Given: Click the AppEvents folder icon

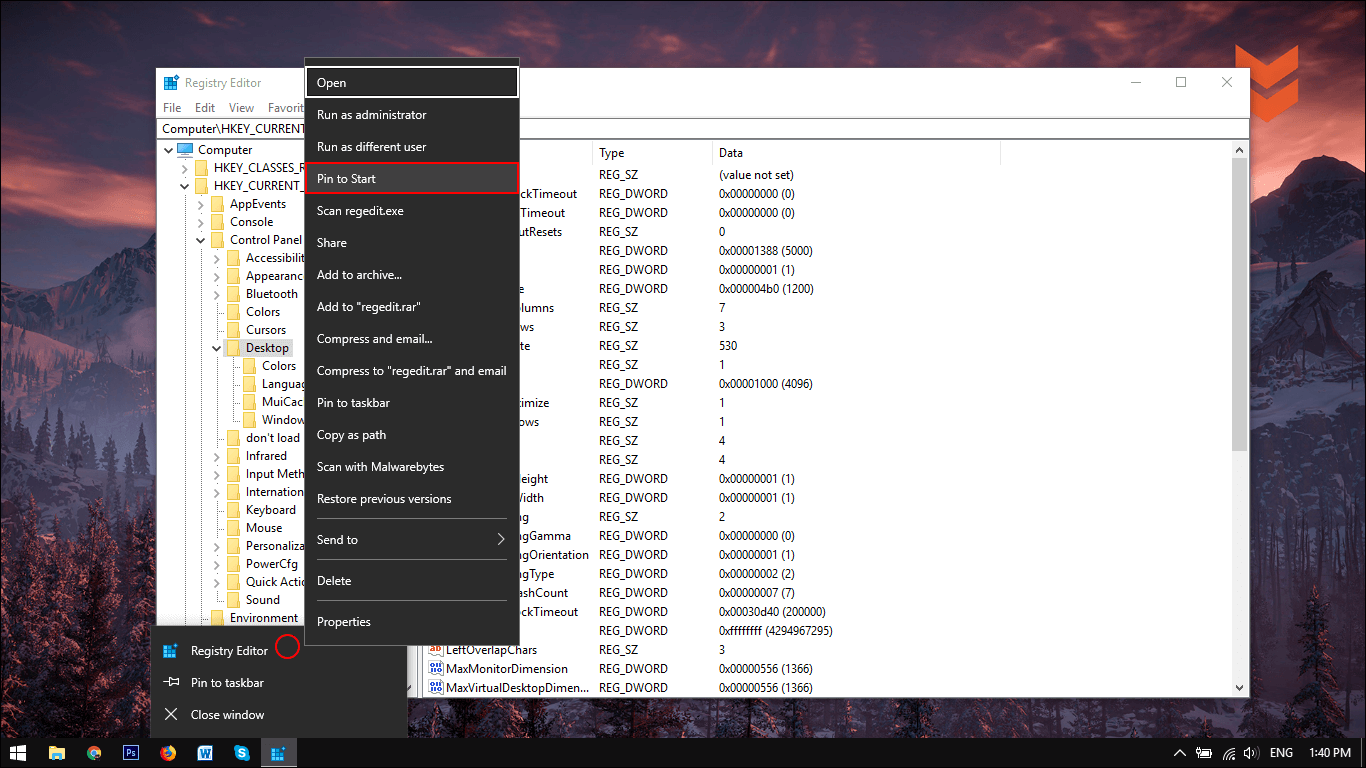Looking at the screenshot, I should click(217, 203).
